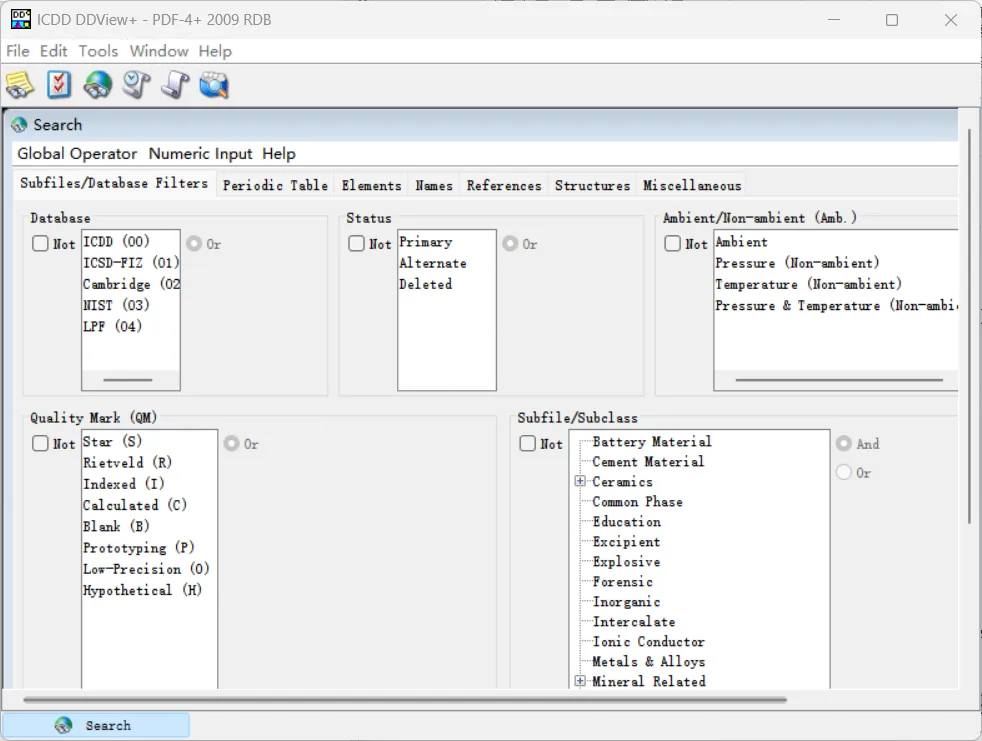The image size is (982, 741).
Task: Select Forensic subfile
Action: [623, 582]
